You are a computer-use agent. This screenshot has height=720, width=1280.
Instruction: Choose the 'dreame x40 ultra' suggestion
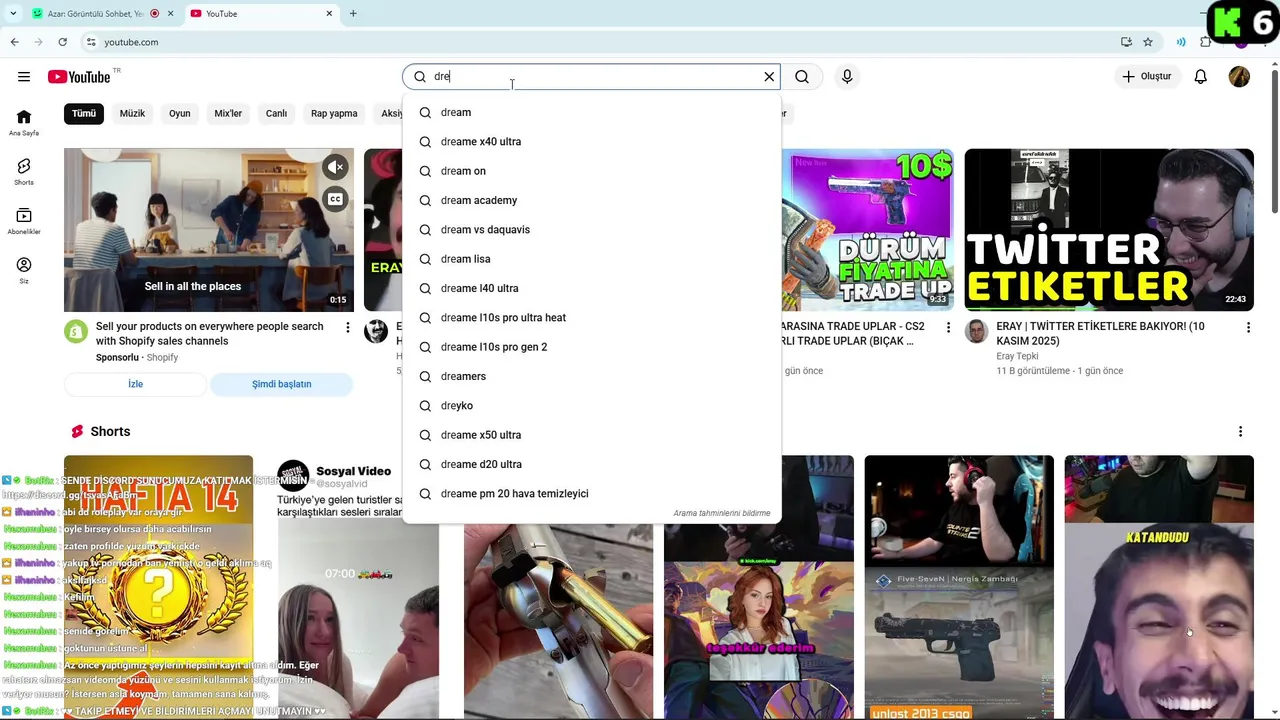591,142
